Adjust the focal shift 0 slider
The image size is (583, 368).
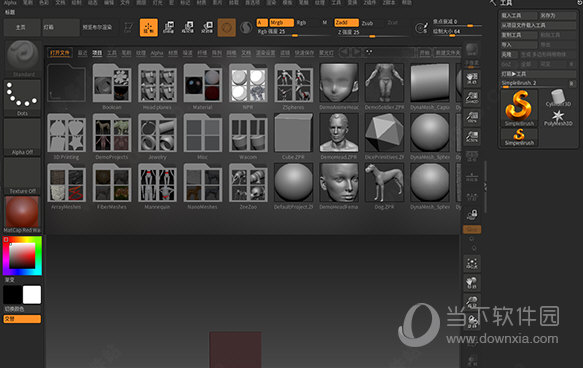click(457, 23)
